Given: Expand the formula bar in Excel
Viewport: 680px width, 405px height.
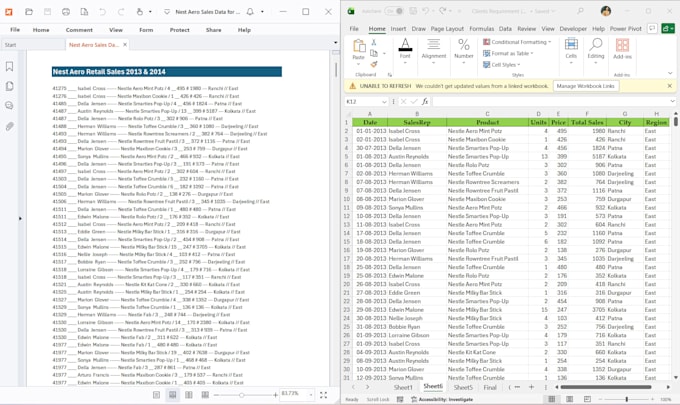Looking at the screenshot, I should click(673, 101).
